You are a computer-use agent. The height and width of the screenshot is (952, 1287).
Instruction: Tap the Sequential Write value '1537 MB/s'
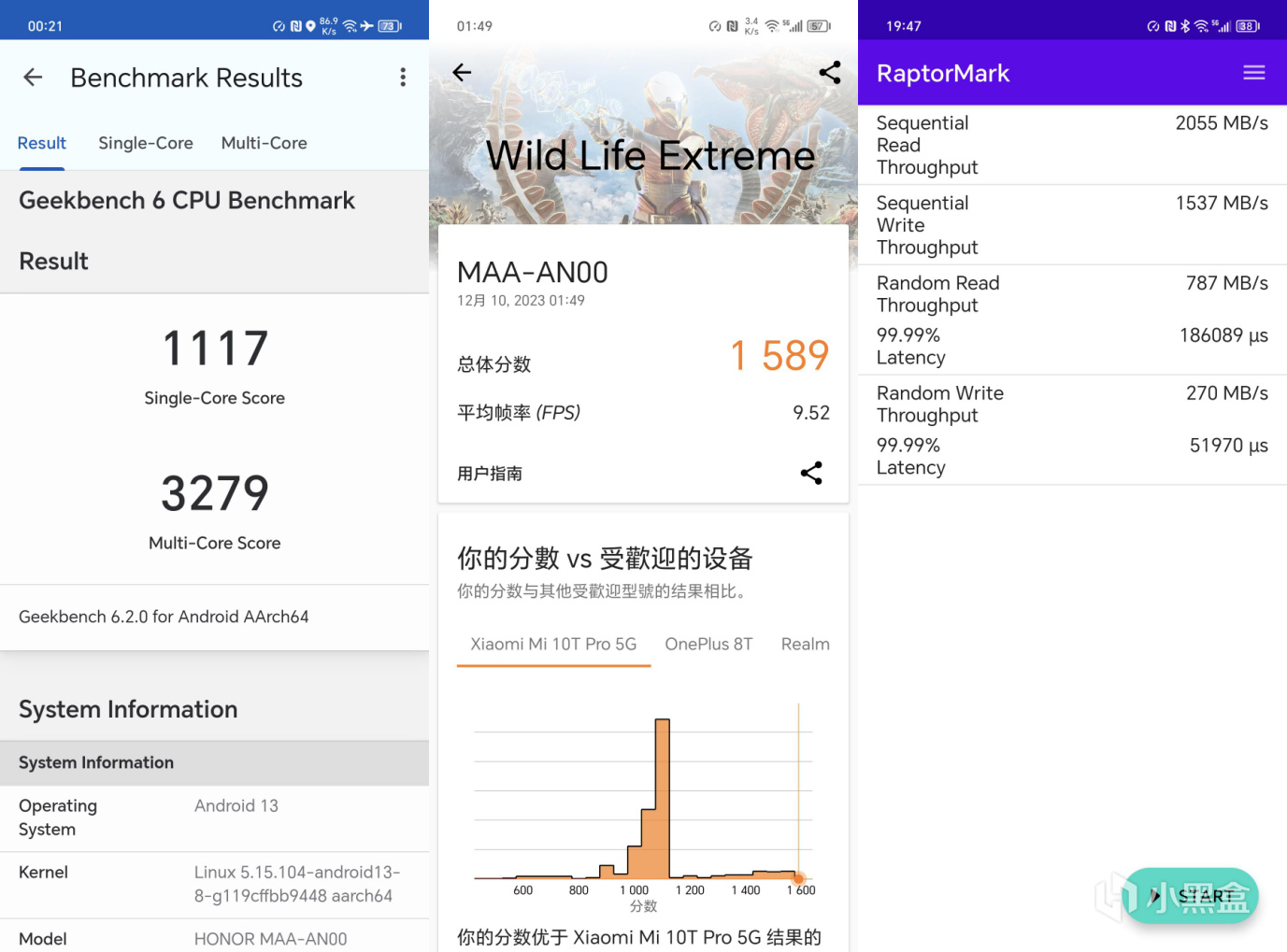pos(1222,204)
